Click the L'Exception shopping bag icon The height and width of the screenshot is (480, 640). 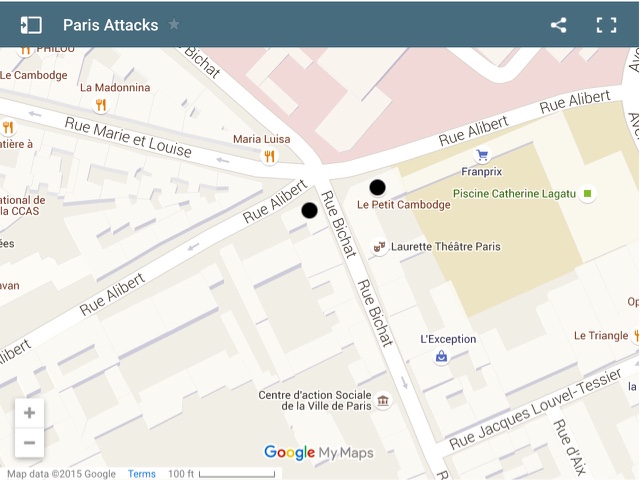[x=441, y=357]
